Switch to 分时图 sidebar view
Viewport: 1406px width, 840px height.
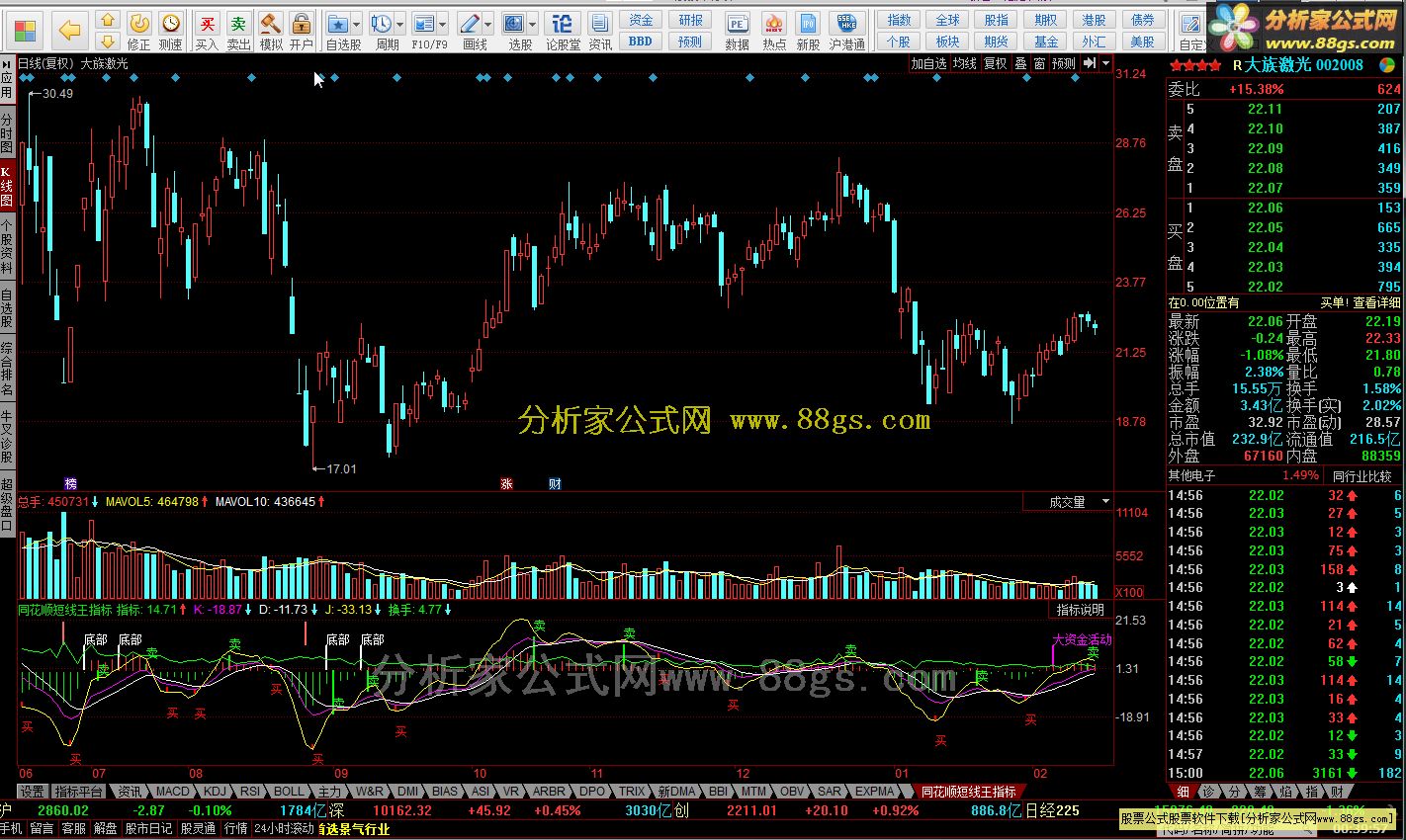tap(7, 132)
